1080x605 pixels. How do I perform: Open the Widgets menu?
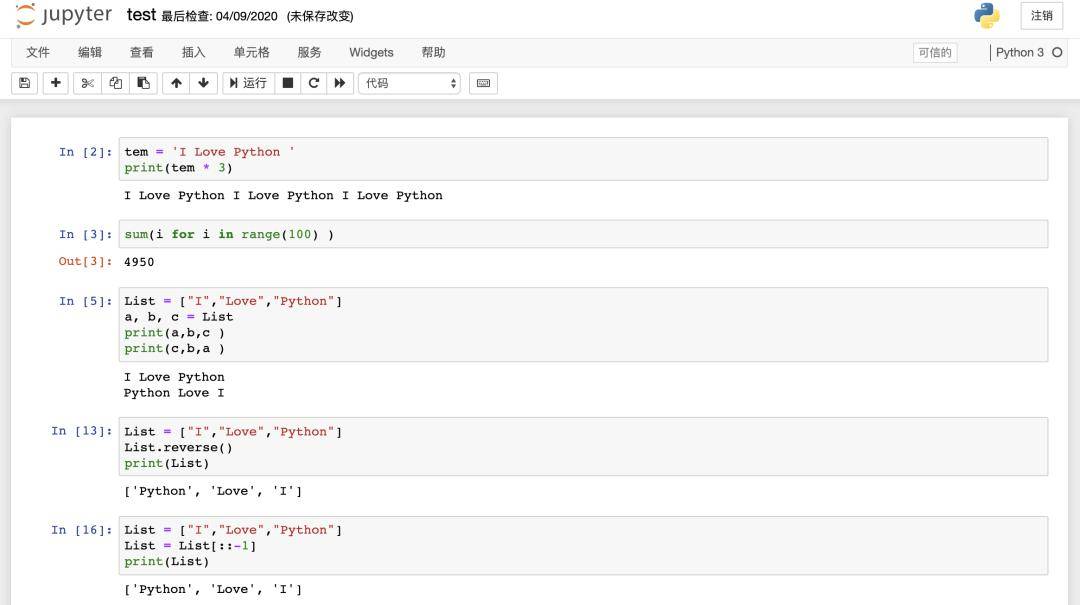(371, 52)
